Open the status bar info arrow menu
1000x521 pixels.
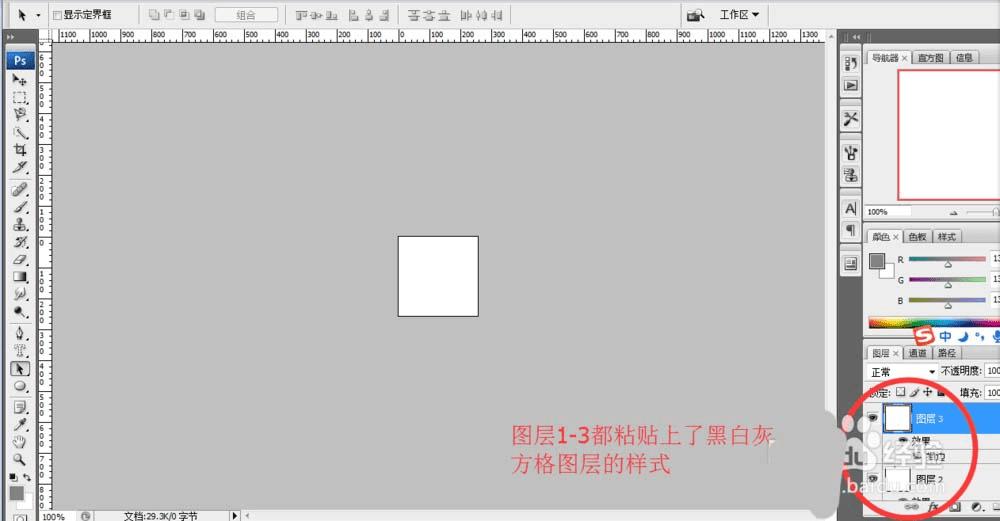[234, 515]
